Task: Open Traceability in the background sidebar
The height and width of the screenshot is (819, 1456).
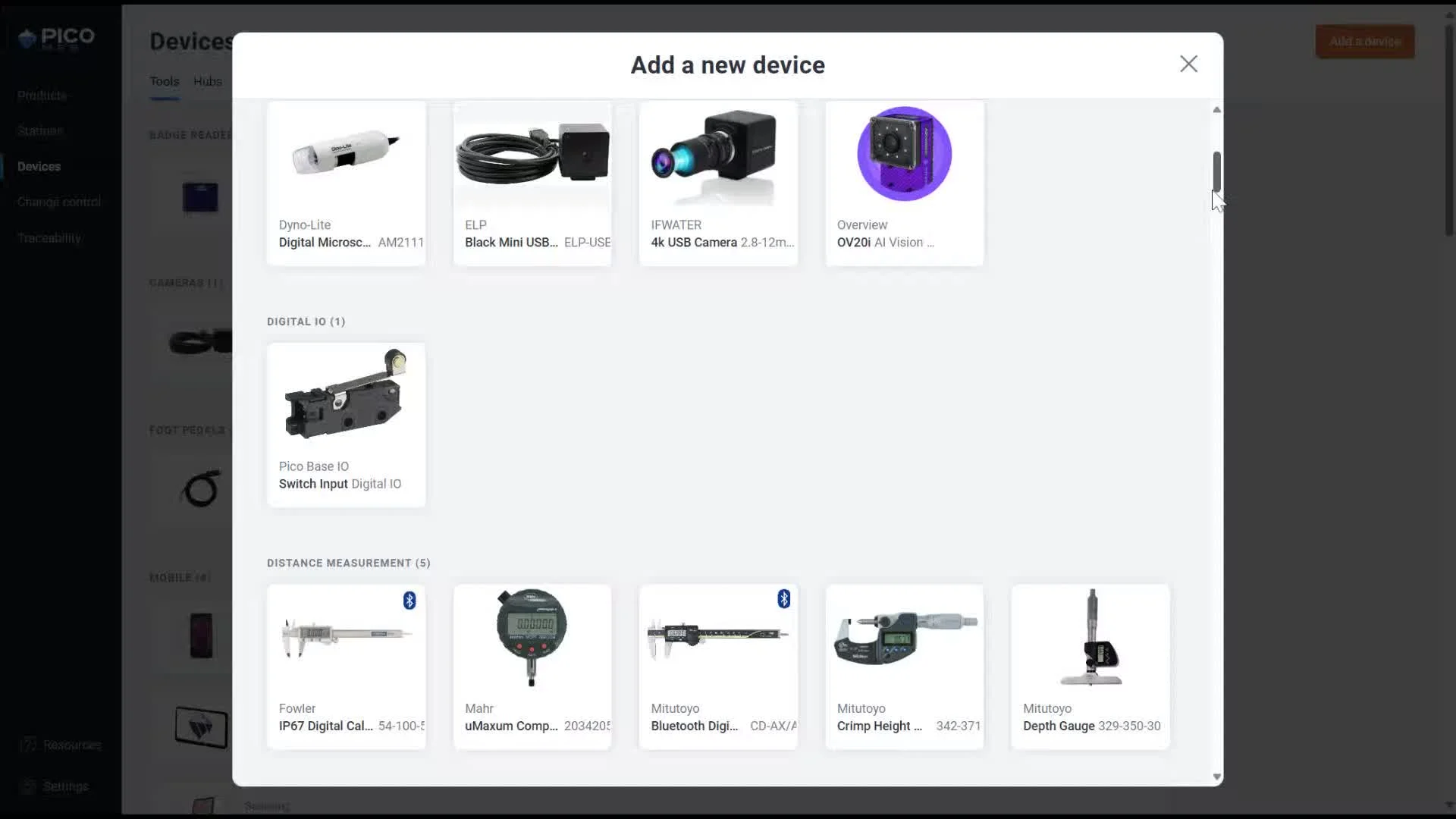Action: click(49, 237)
